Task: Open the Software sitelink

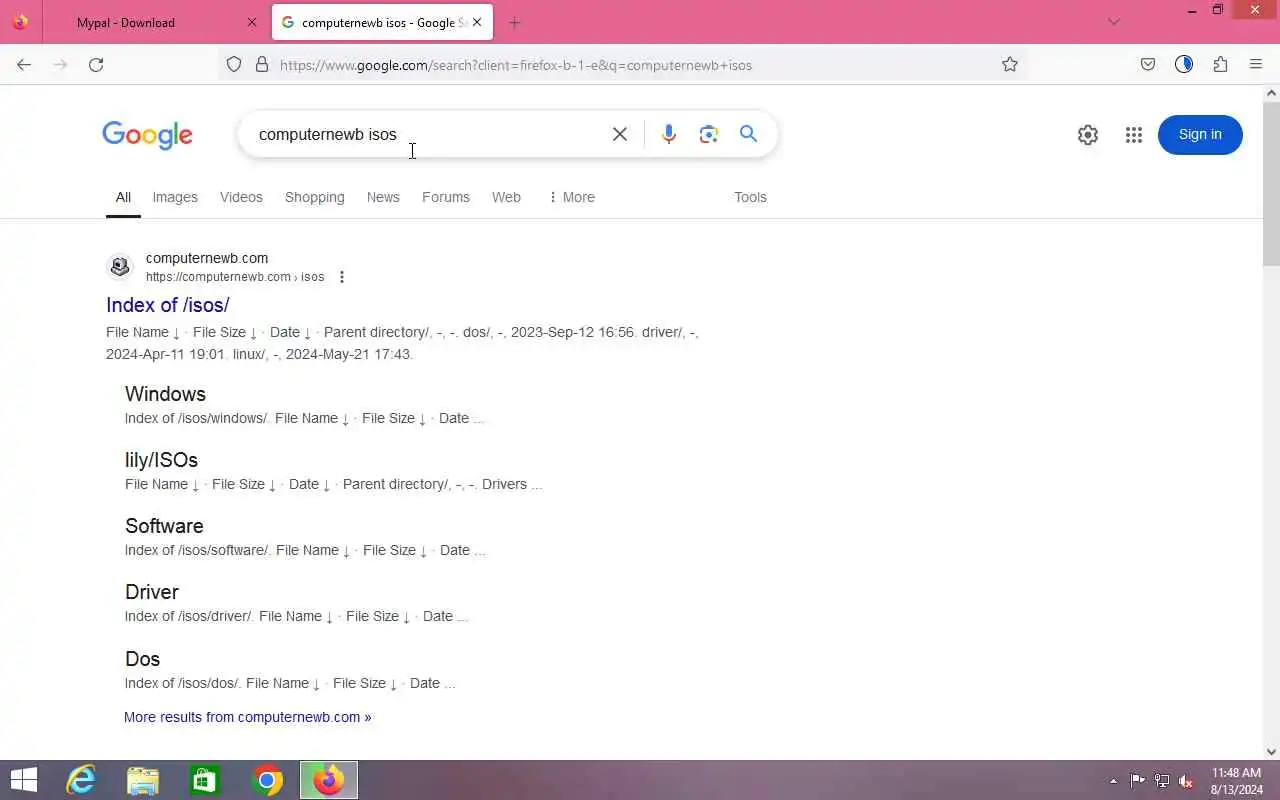Action: 164,526
